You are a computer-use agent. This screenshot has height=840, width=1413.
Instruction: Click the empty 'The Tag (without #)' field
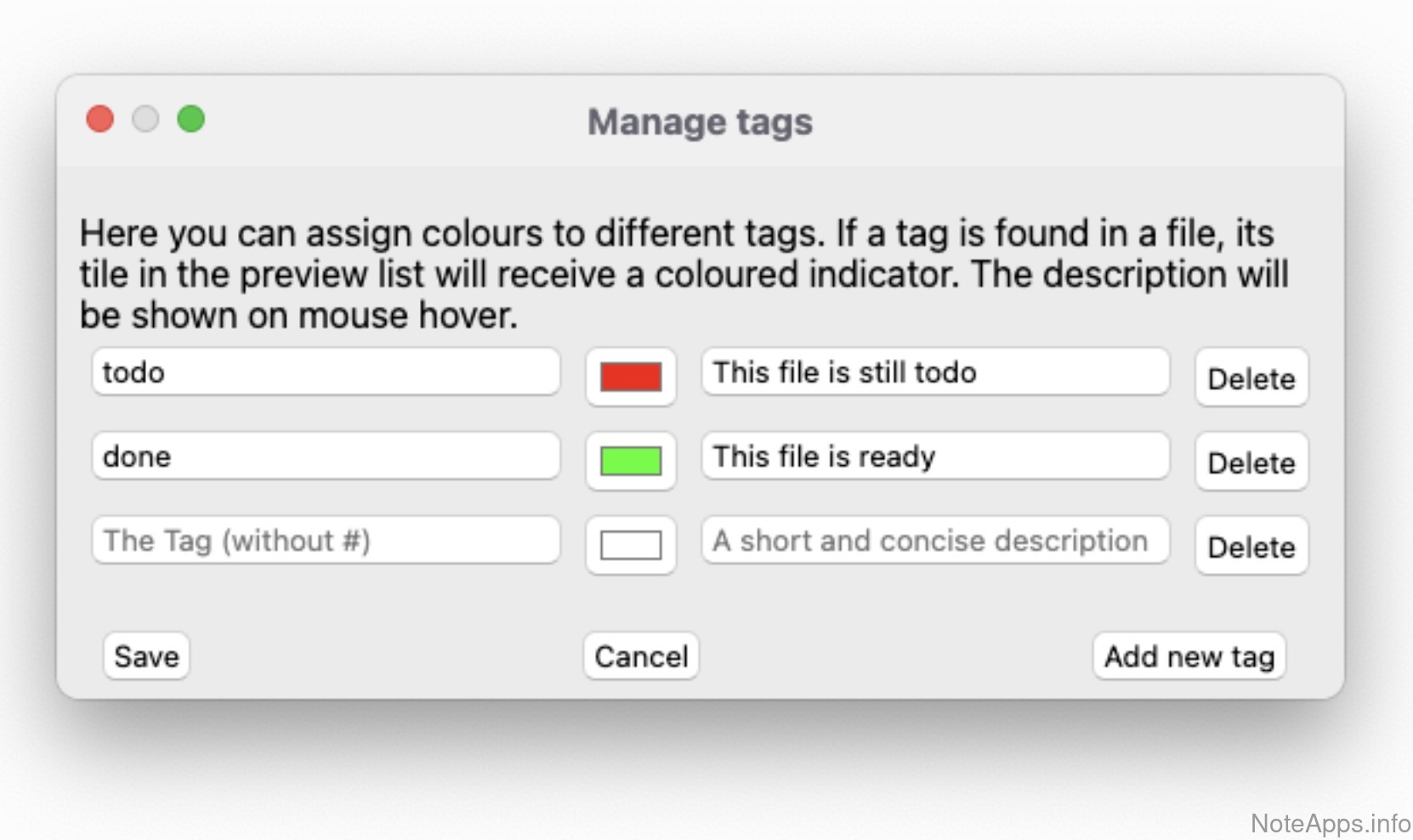[x=326, y=540]
